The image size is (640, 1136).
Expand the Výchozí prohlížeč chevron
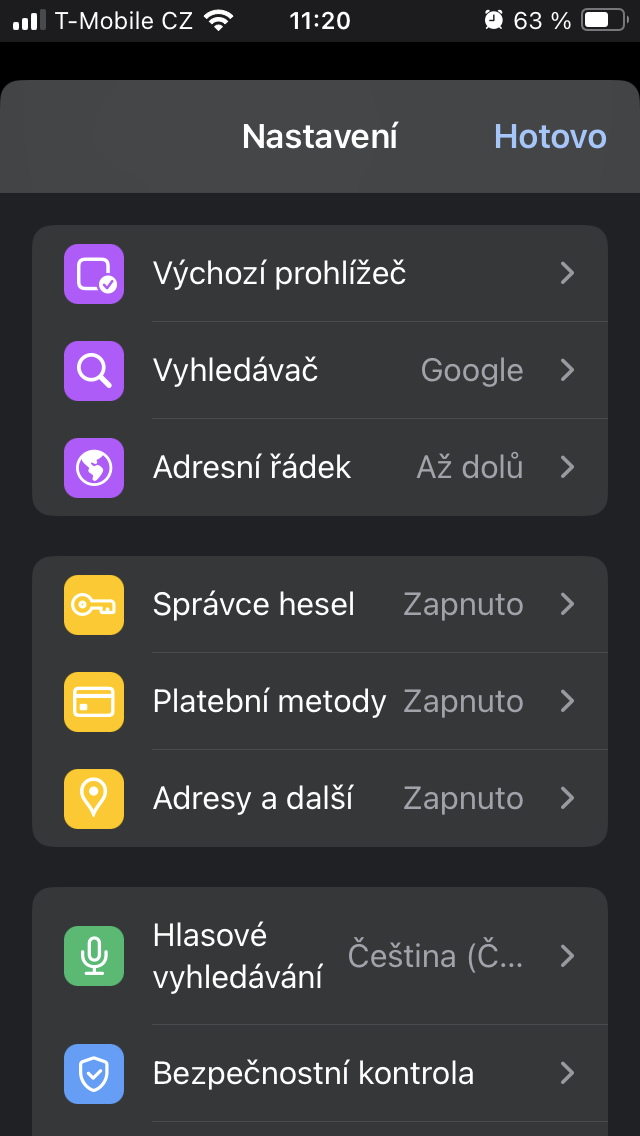(567, 274)
